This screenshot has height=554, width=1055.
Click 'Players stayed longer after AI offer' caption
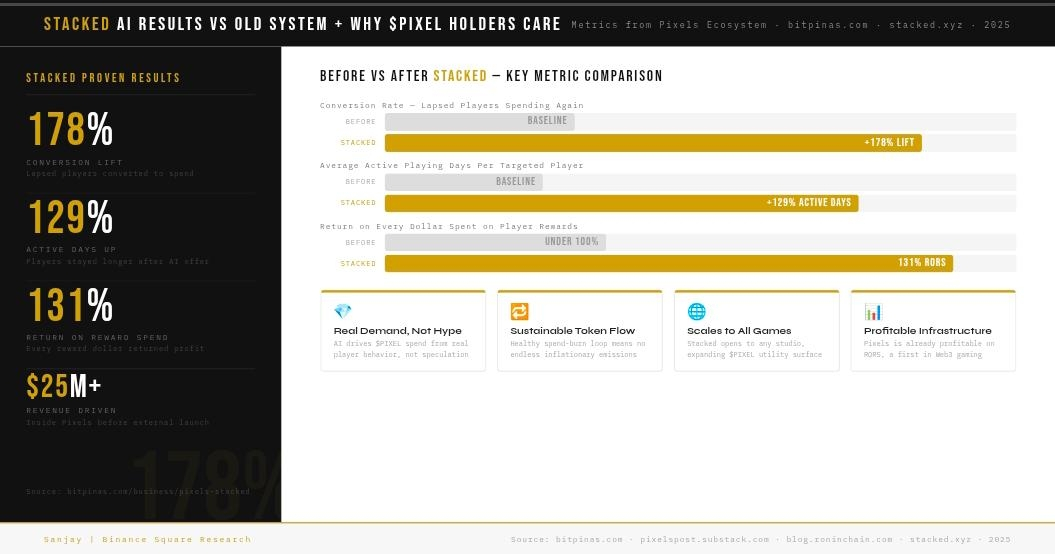(117, 261)
